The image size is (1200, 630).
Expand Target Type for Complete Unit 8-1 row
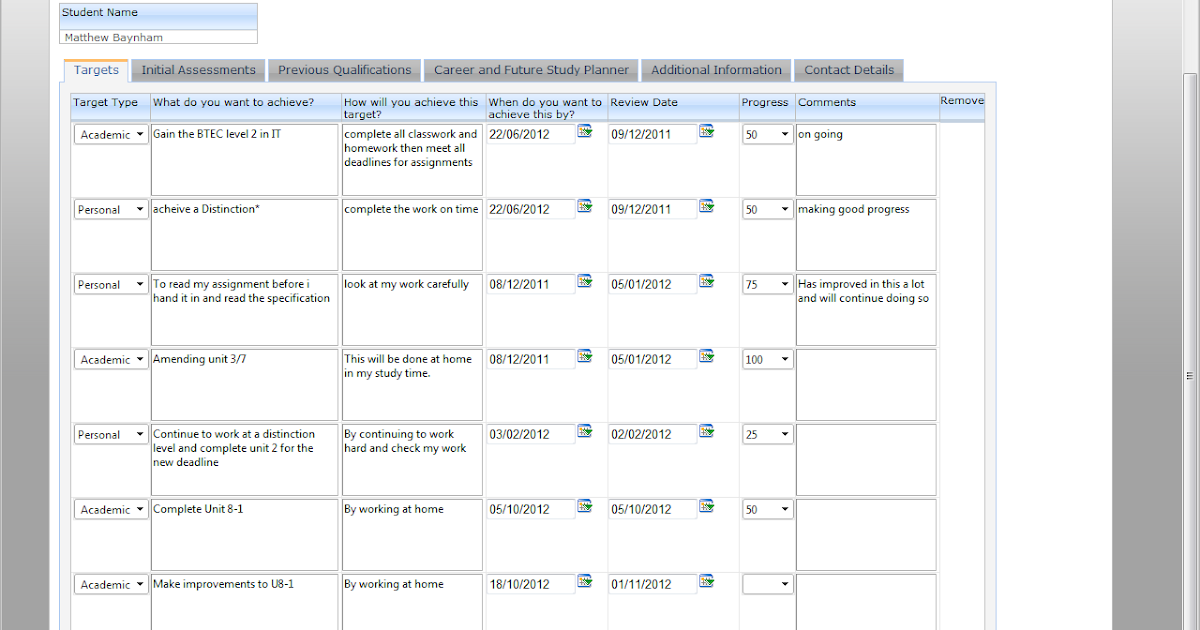click(x=111, y=509)
